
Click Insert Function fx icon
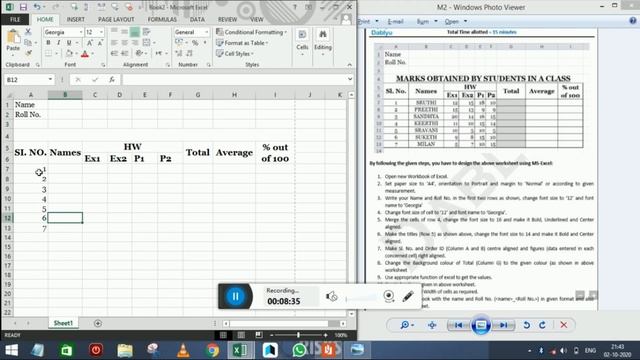(x=112, y=80)
